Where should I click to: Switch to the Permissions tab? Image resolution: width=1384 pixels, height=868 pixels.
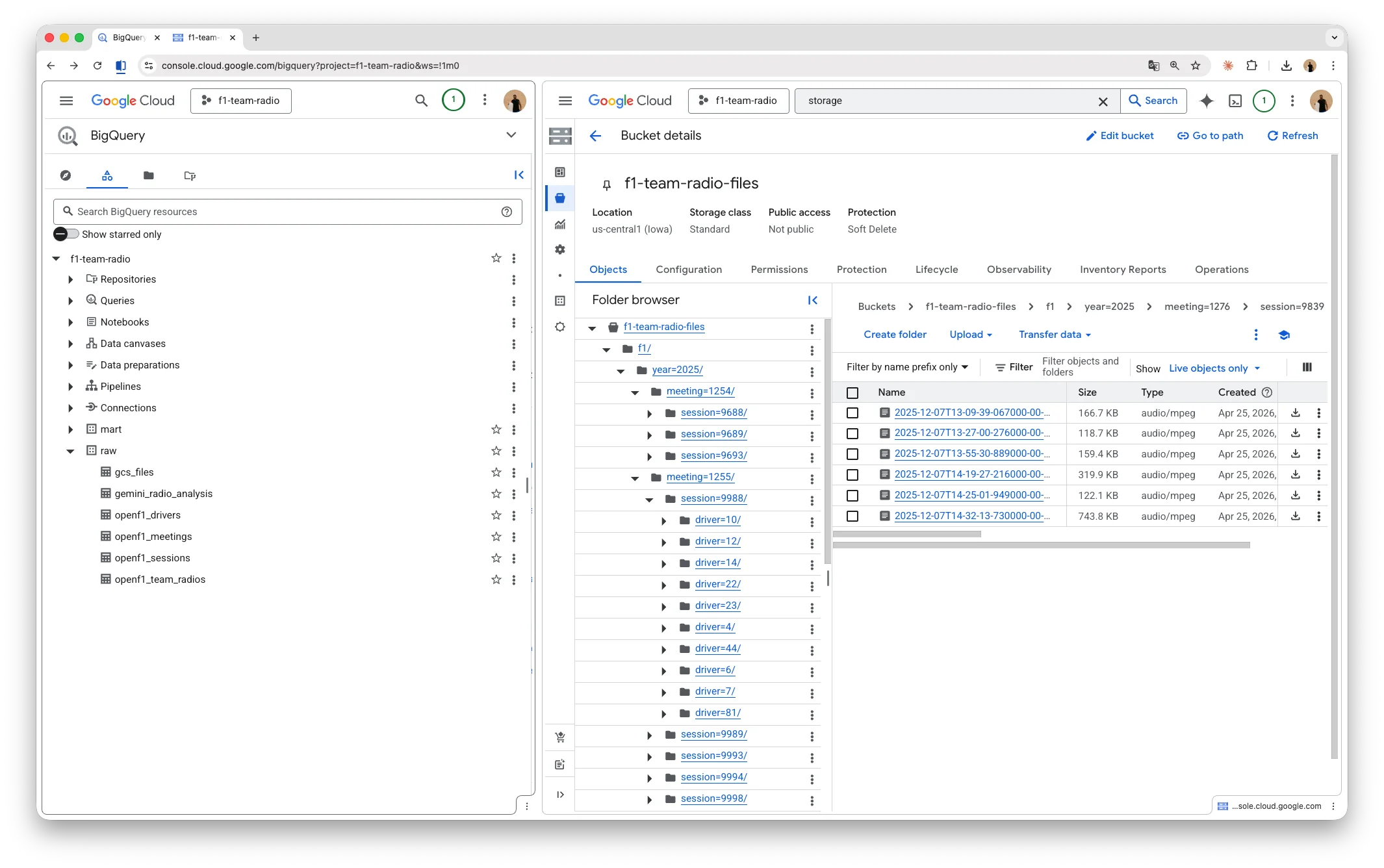pyautogui.click(x=779, y=270)
